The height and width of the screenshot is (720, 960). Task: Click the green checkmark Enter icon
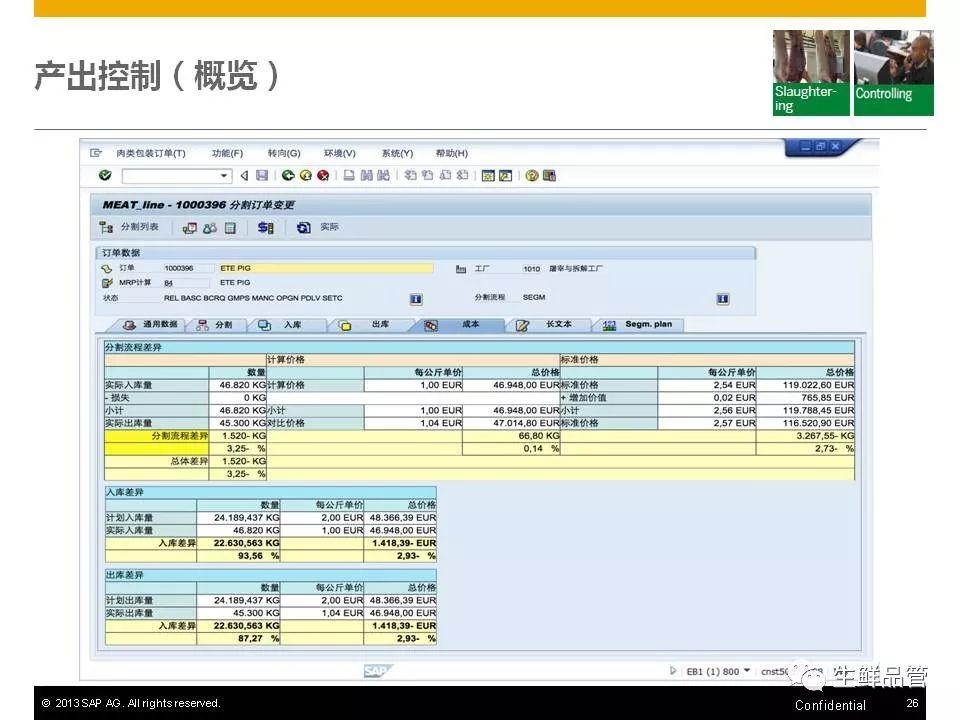(105, 176)
